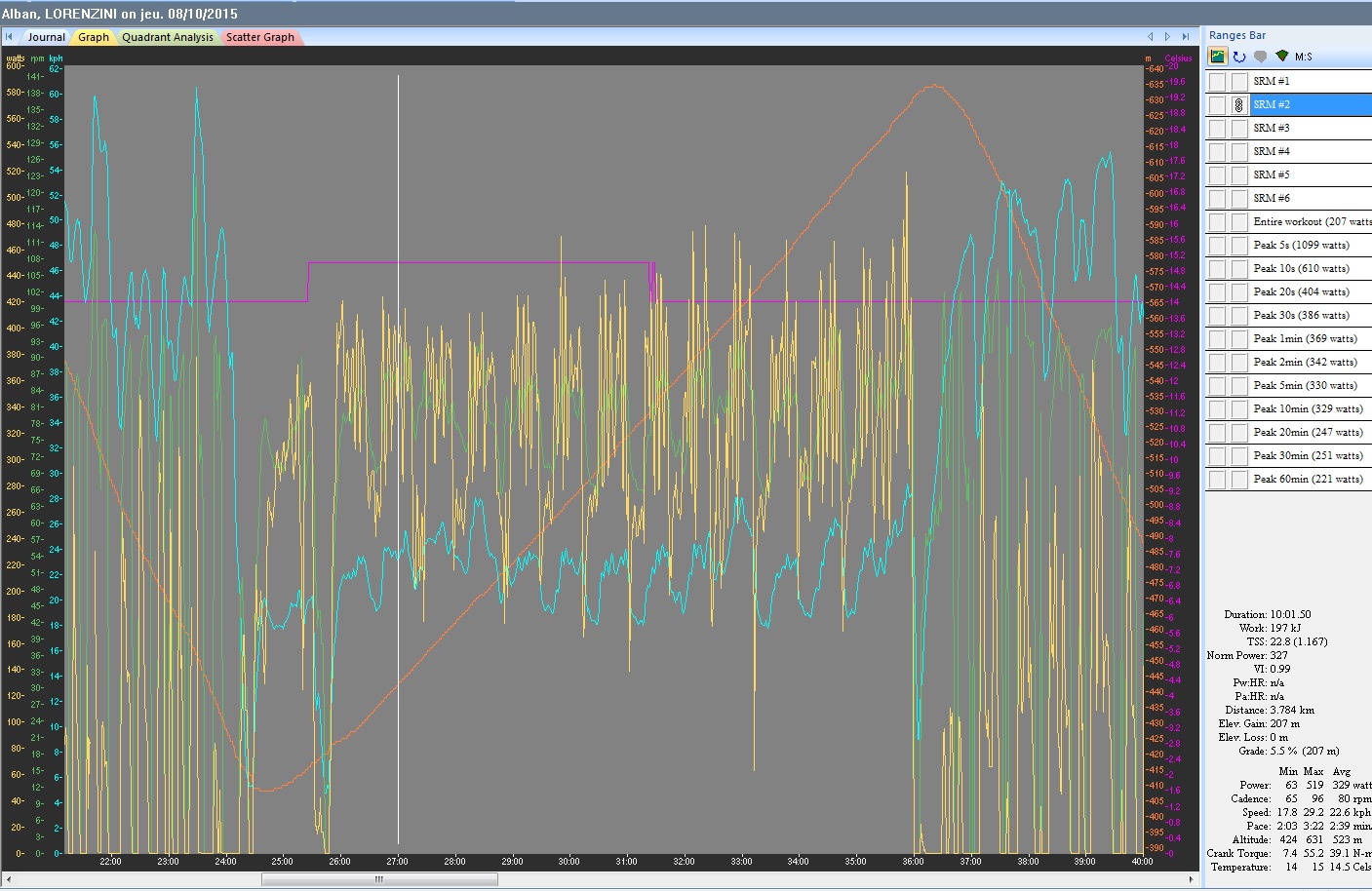Screen dimensions: 1372x891
Task: Tick the right checkbox beside Peak 10s
Action: [x=1239, y=269]
